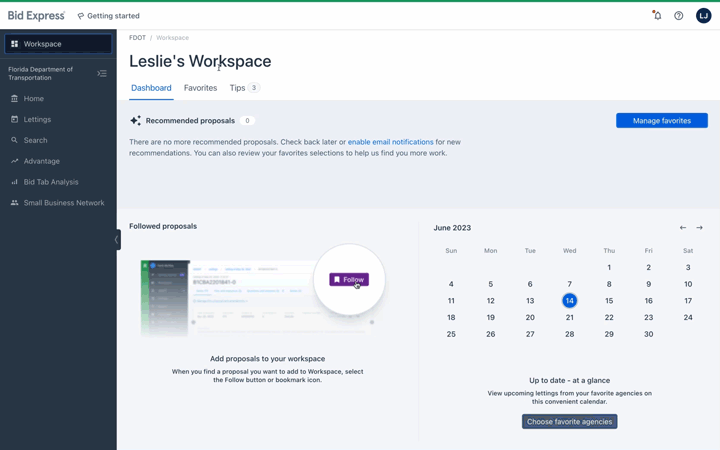Click the Manage favorites button
Screen dimensions: 720x450
(x=661, y=121)
